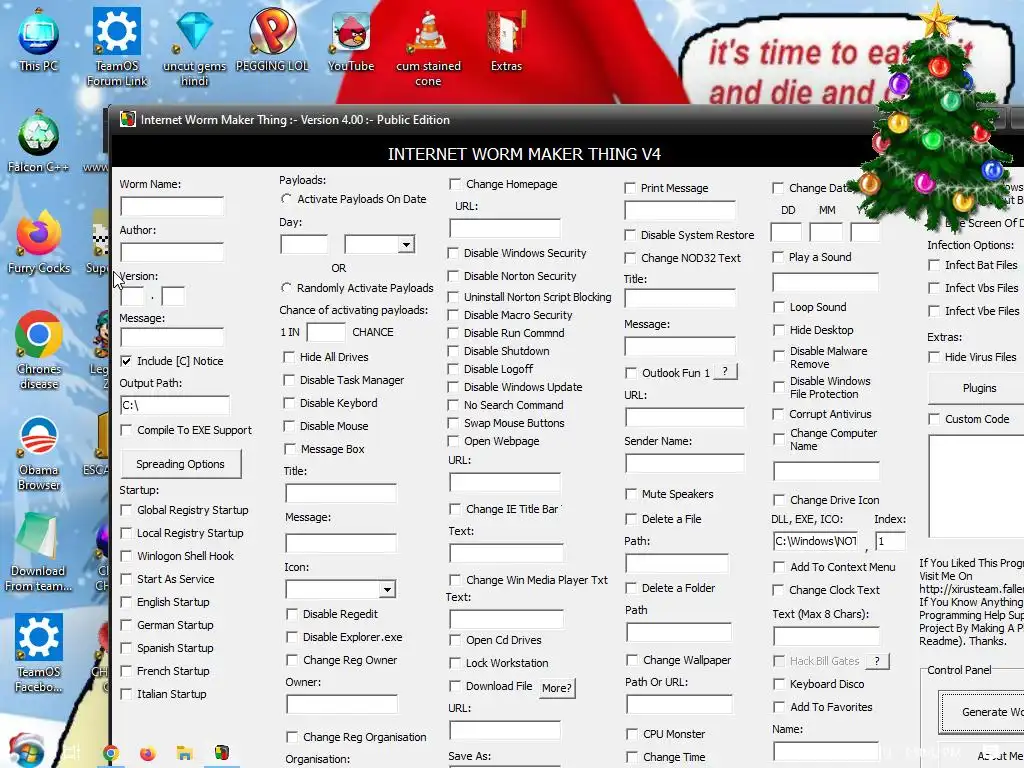This screenshot has height=768, width=1024.
Task: Uncheck Include [C] Notice checkbox
Action: pos(127,361)
